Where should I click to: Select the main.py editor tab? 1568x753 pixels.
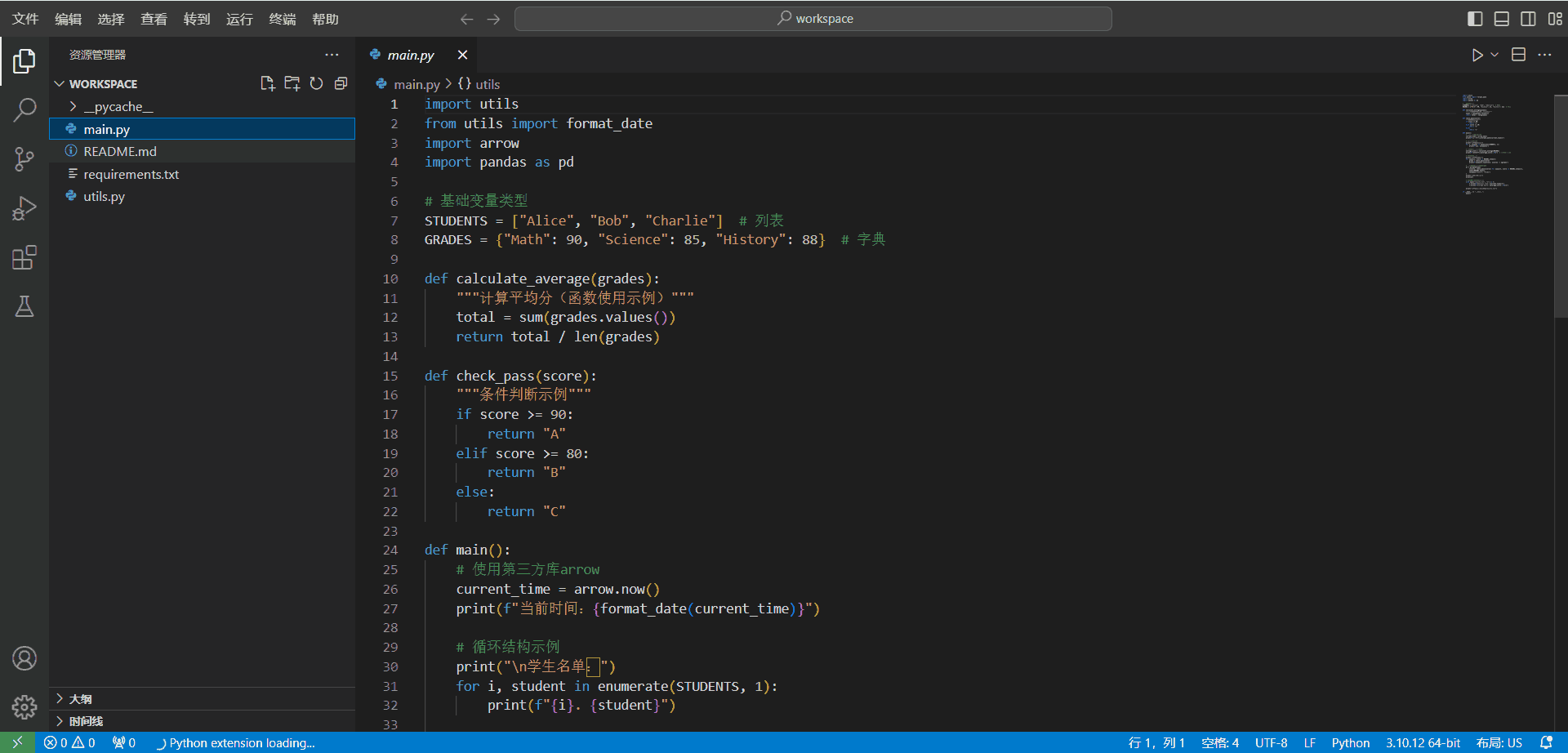(410, 55)
